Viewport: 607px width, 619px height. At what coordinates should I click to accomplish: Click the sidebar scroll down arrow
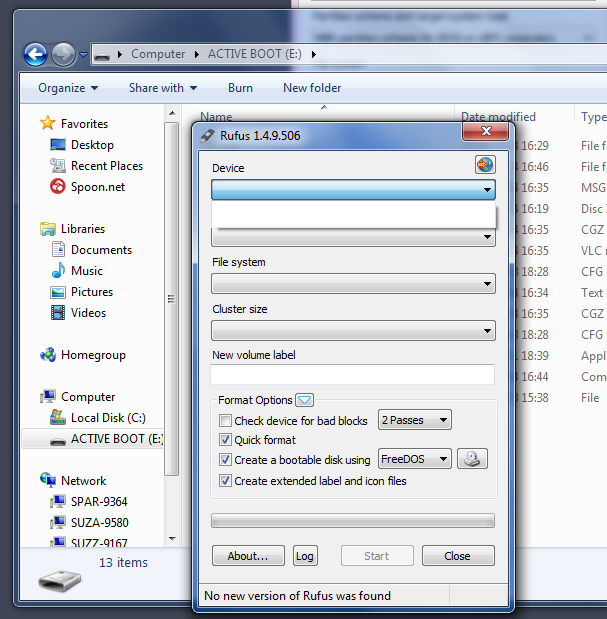click(172, 538)
